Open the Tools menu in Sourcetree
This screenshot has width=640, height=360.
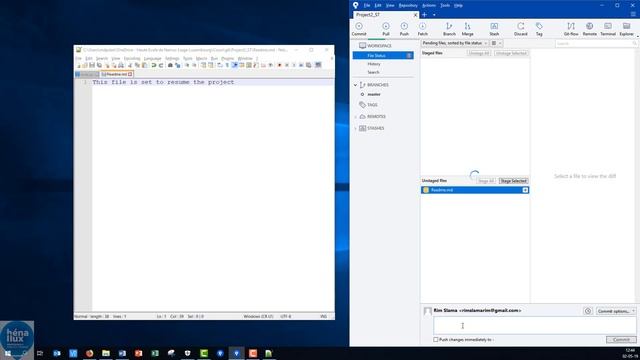click(445, 5)
